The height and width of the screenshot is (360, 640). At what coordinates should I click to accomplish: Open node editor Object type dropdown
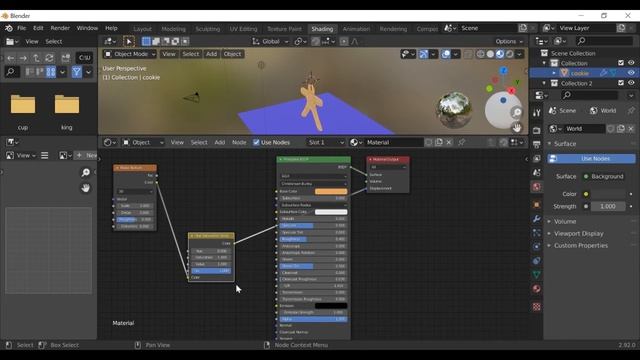click(143, 142)
